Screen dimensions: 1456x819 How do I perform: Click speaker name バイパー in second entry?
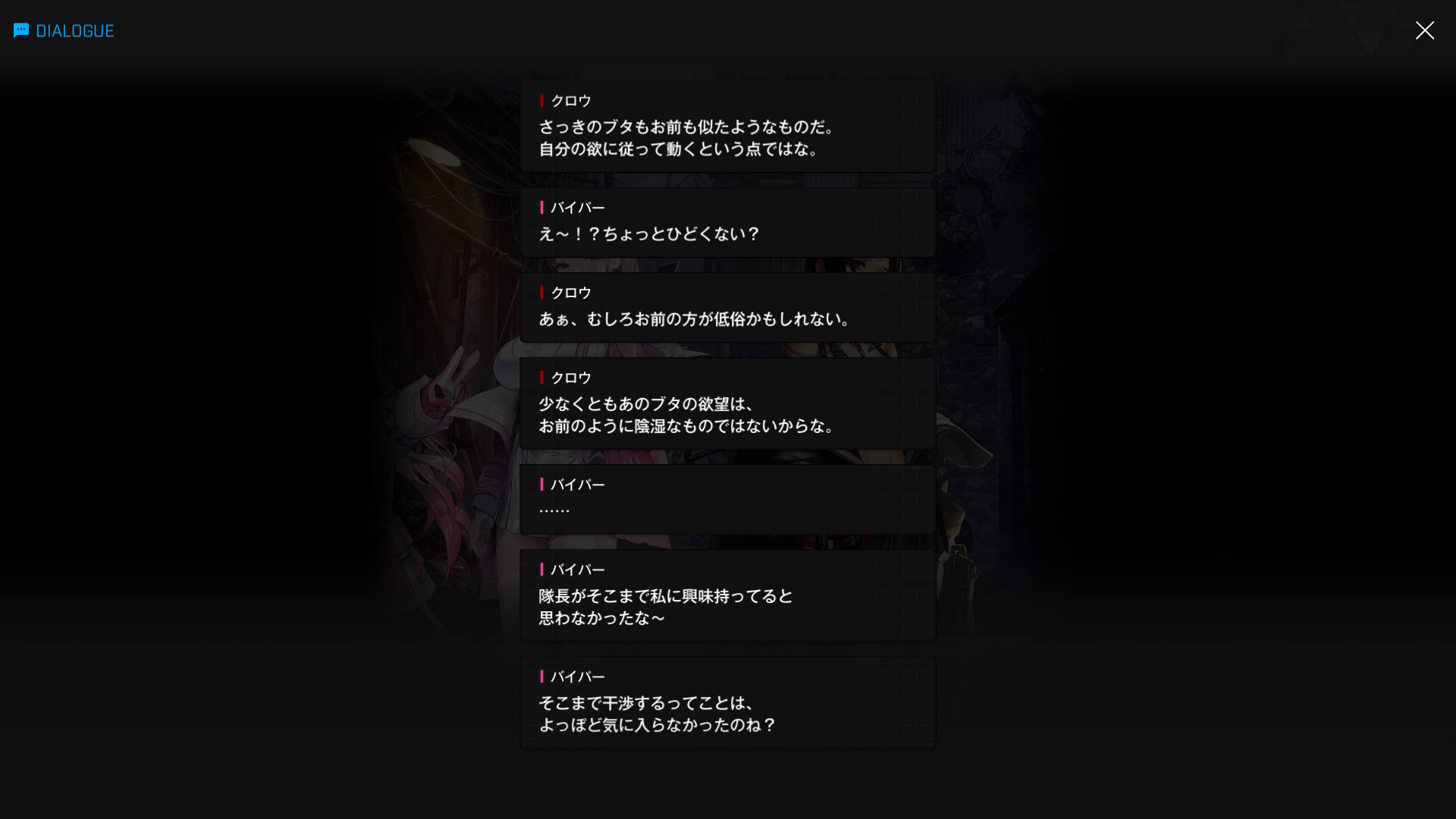[578, 208]
